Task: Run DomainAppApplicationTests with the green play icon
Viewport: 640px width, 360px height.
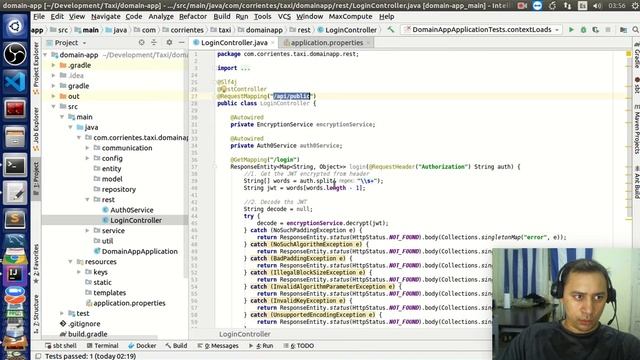Action: (571, 30)
